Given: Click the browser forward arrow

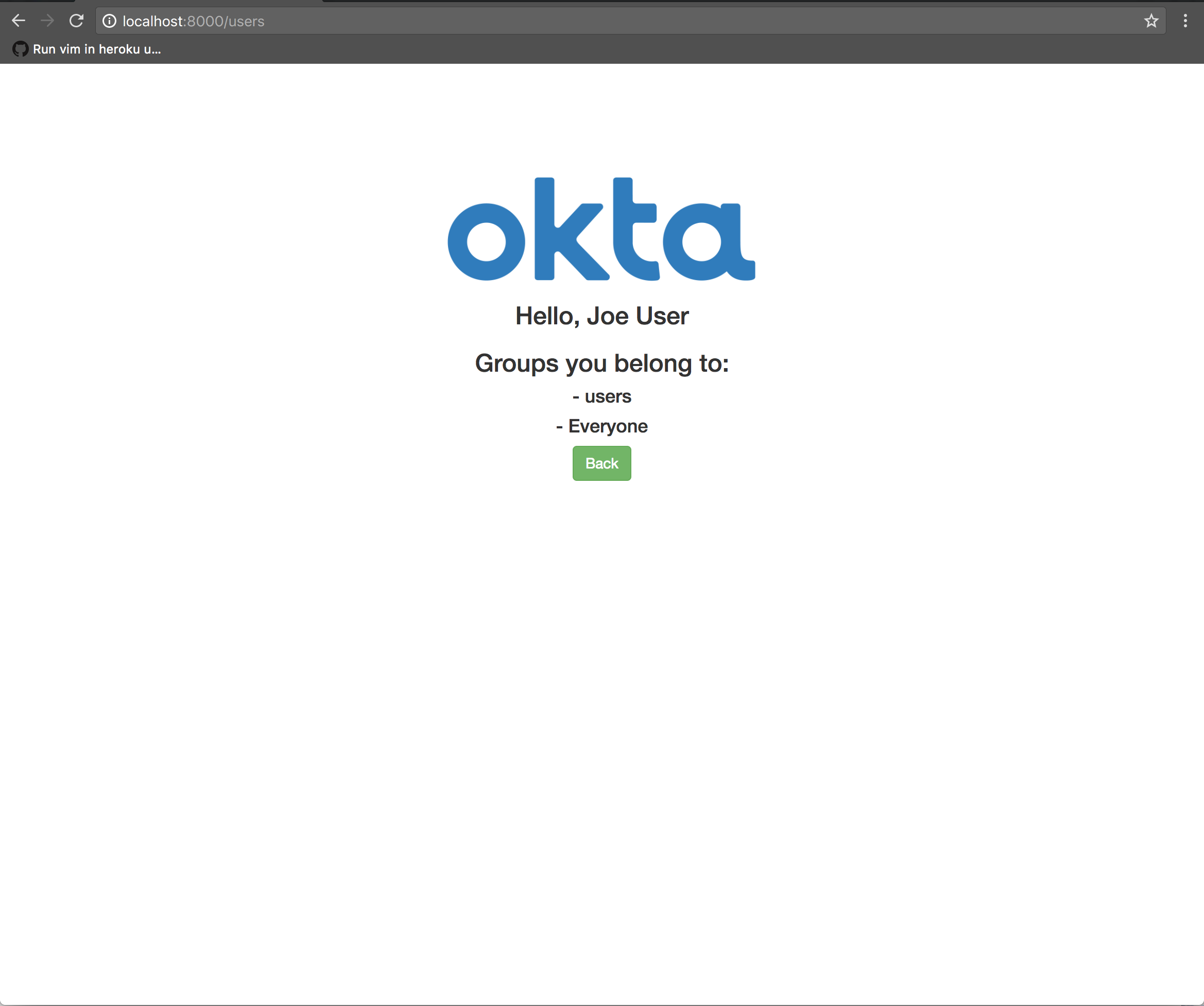Looking at the screenshot, I should pyautogui.click(x=47, y=21).
